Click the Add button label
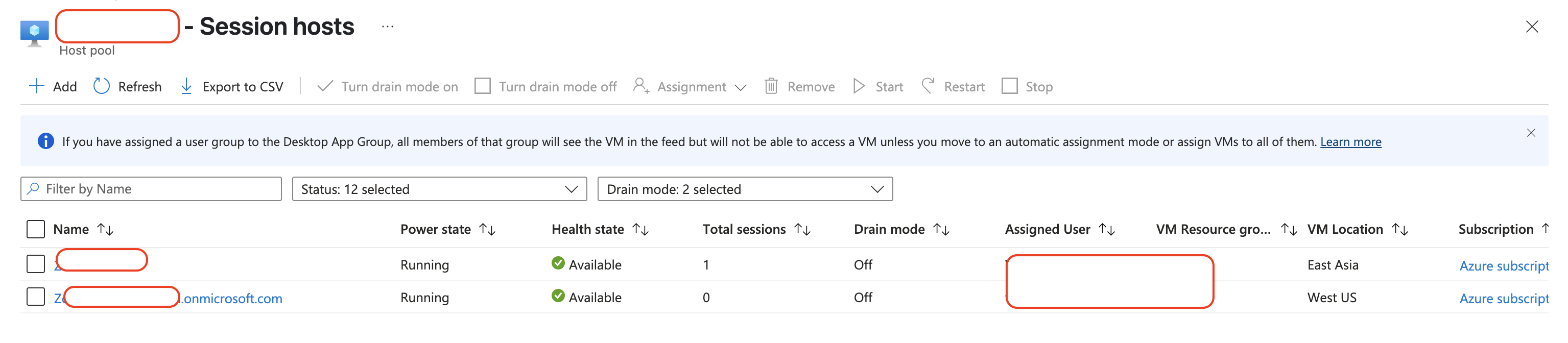Image resolution: width=1568 pixels, height=343 pixels. [64, 87]
